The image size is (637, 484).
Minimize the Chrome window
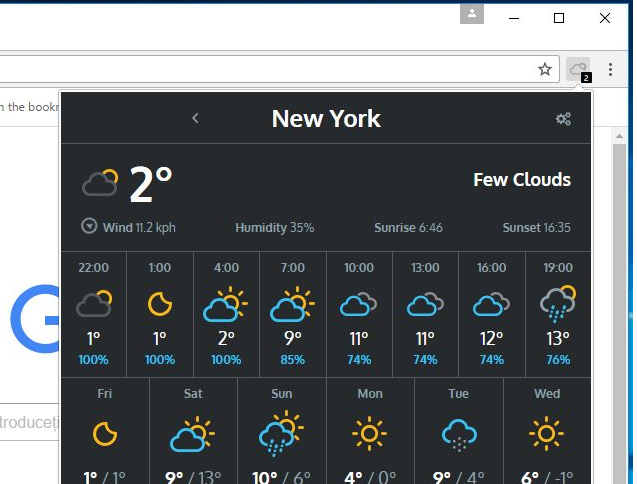click(514, 18)
